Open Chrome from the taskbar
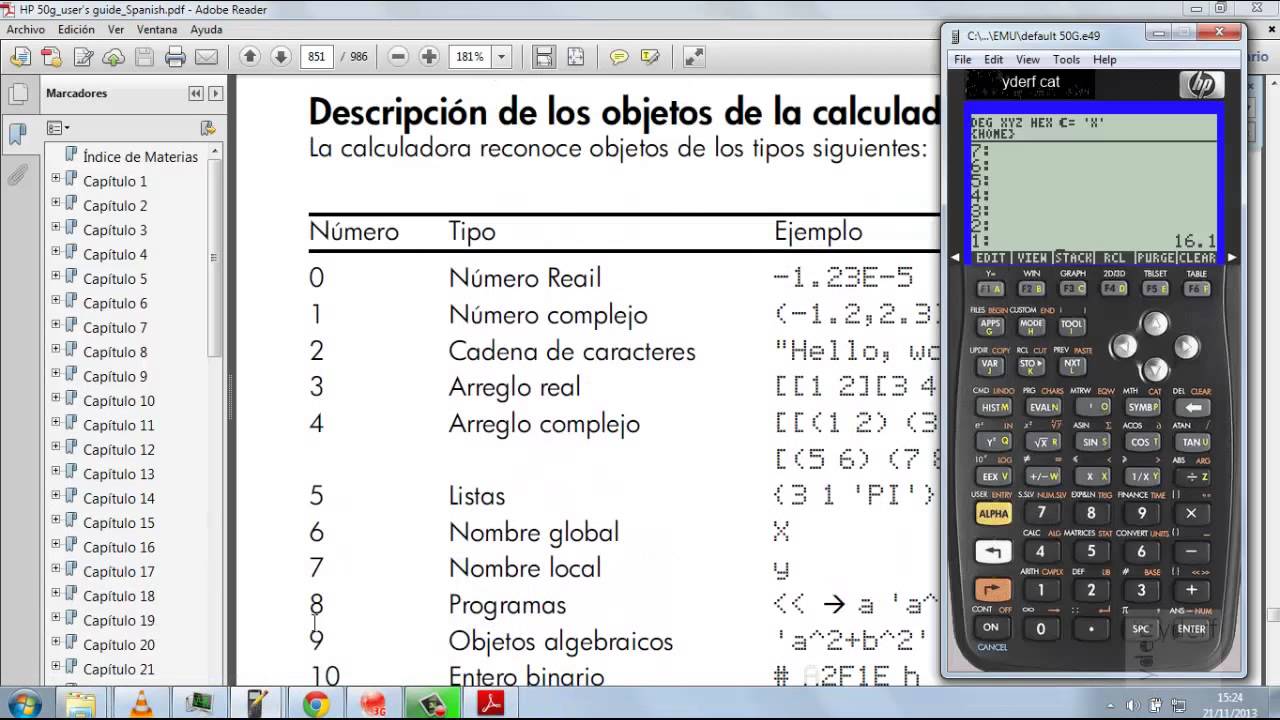This screenshot has height=720, width=1280. [316, 704]
